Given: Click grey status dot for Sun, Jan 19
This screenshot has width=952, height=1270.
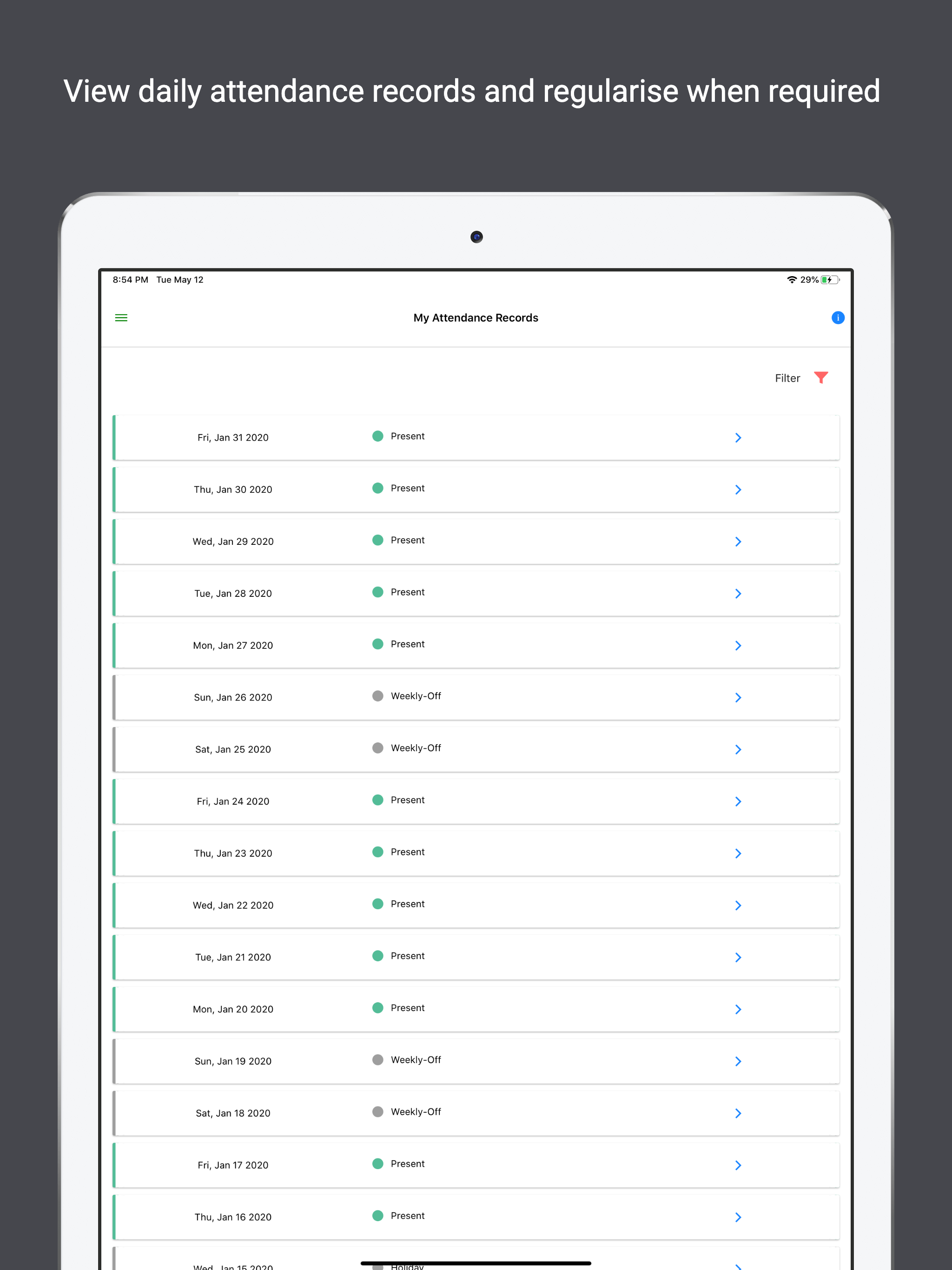Looking at the screenshot, I should click(378, 1059).
